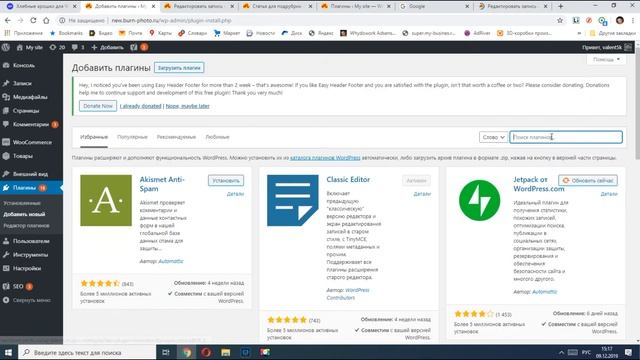
Task: Show hidden bookmarks with the overflow chevron
Action: point(579,33)
